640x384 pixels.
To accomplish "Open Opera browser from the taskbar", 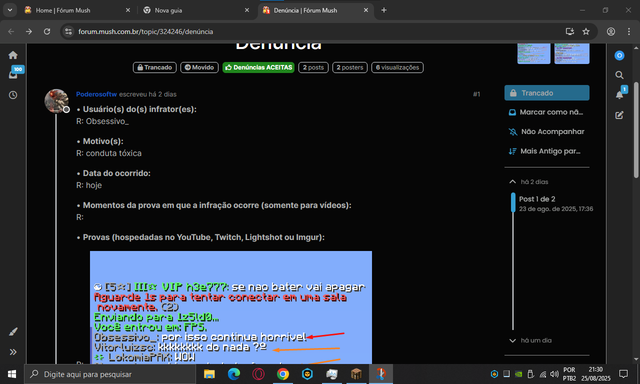I will point(258,374).
